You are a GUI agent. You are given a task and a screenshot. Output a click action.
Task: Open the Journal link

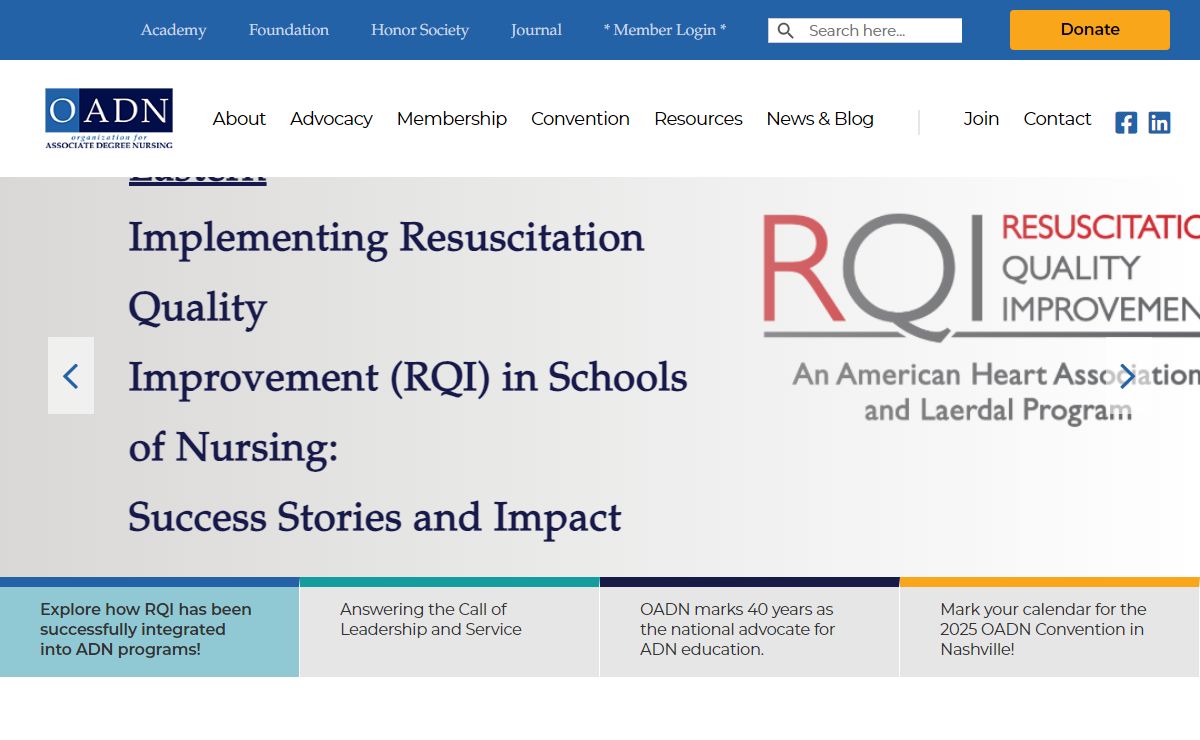click(536, 30)
